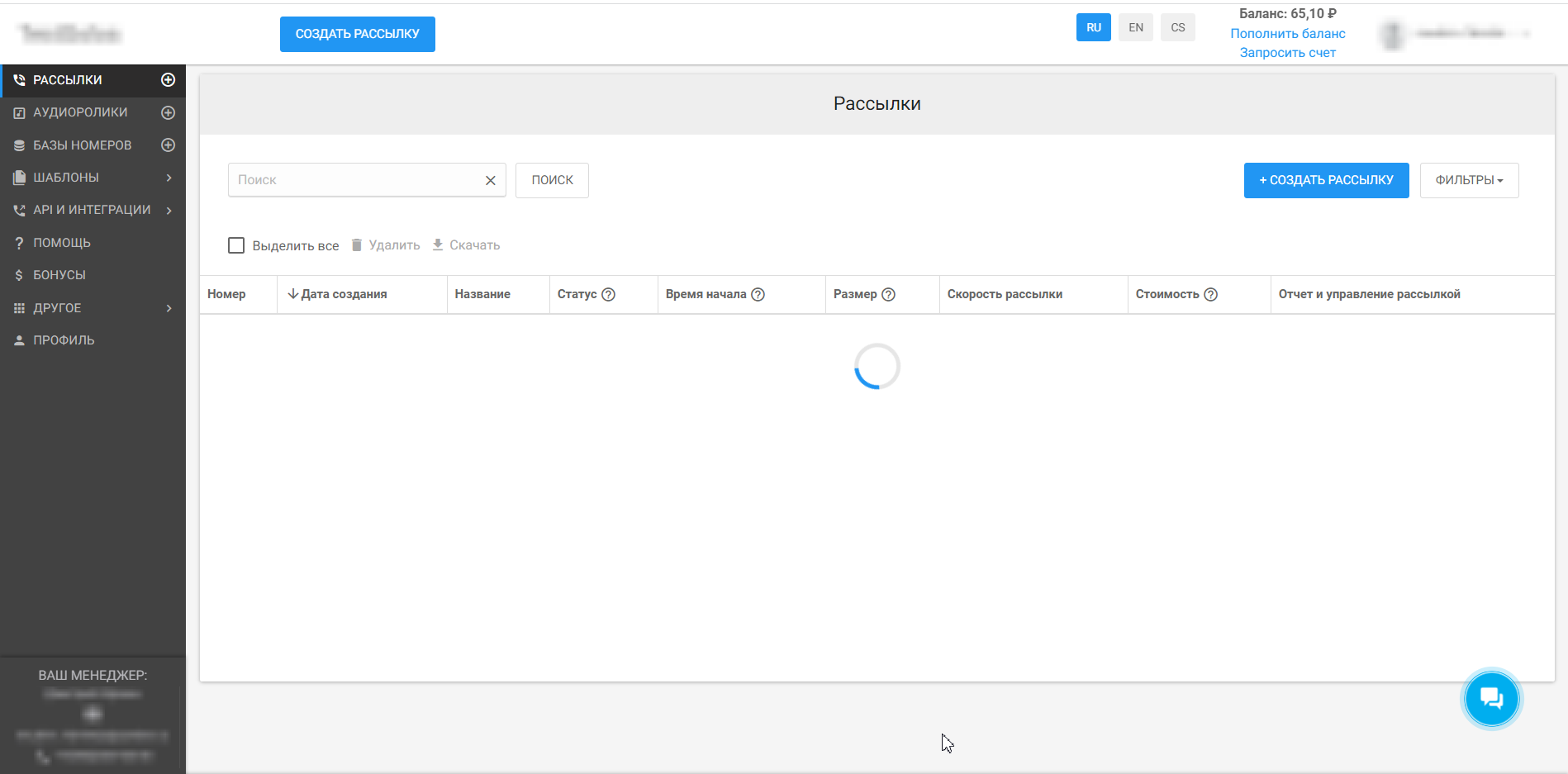Click into the Поиск search field
Viewport: 1568px width, 774px height.
click(x=355, y=180)
